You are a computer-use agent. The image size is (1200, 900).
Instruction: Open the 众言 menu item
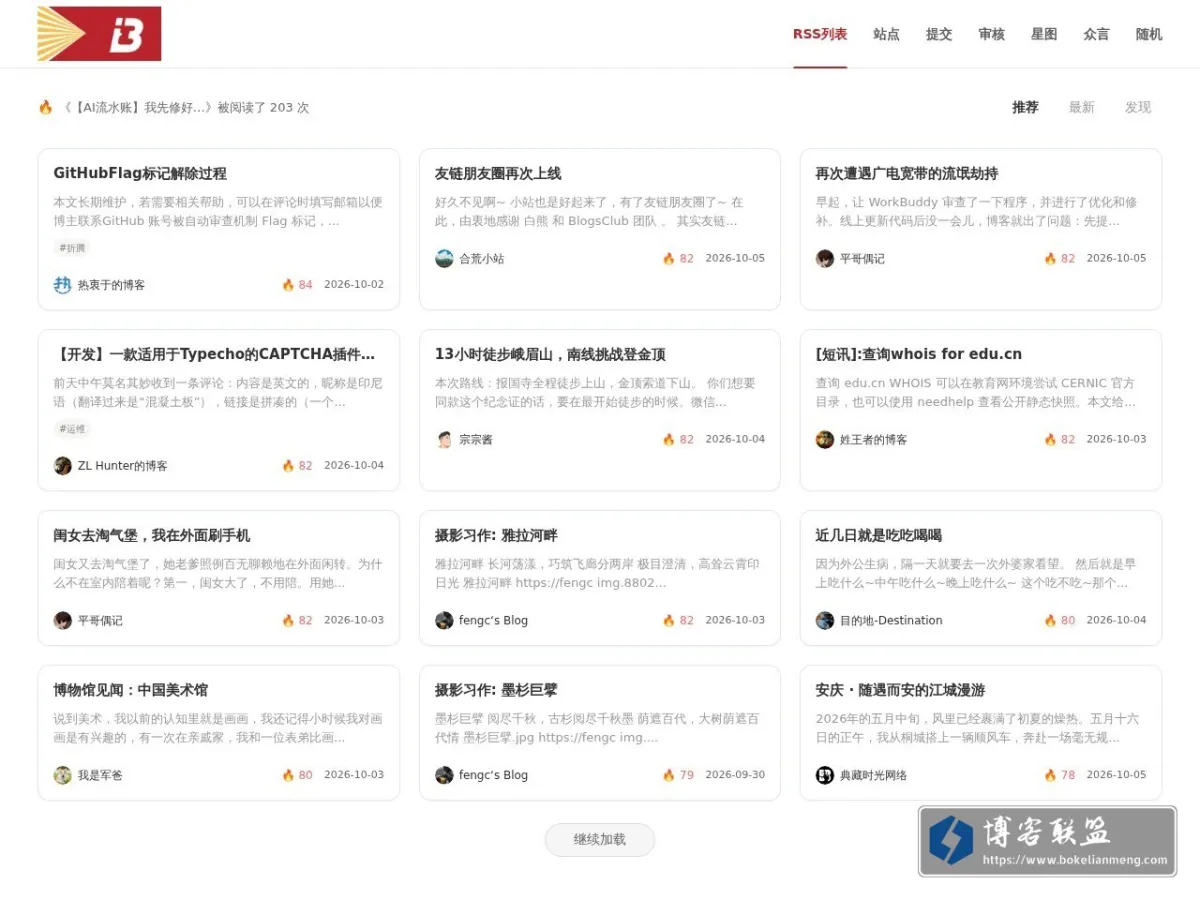click(x=1096, y=34)
